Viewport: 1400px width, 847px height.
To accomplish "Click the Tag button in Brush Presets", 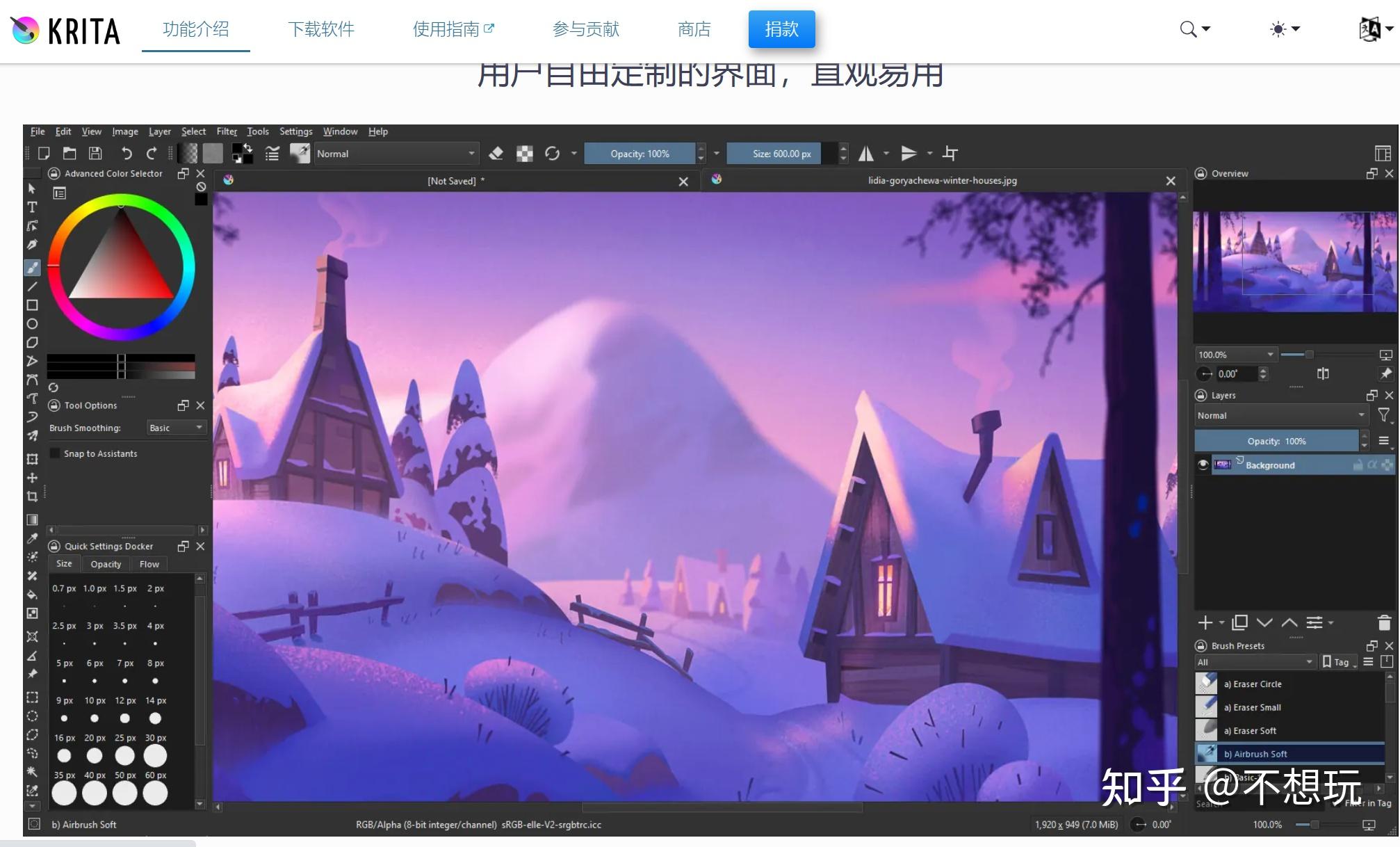I will [x=1340, y=662].
